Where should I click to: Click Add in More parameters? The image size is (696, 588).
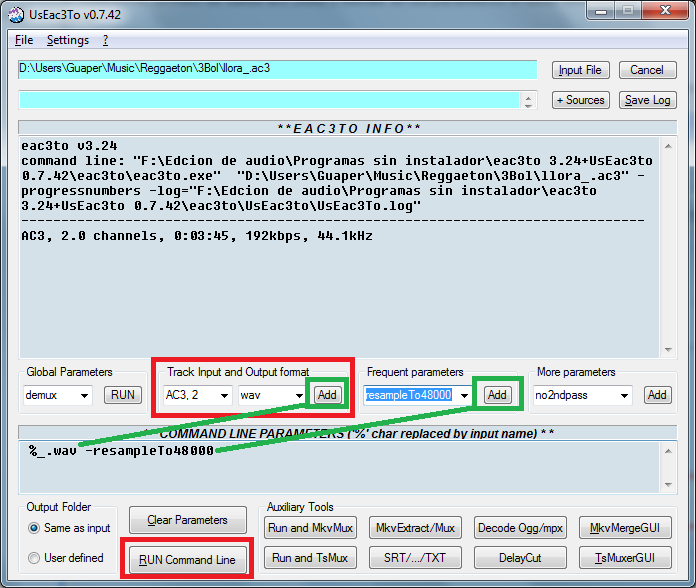click(x=657, y=395)
